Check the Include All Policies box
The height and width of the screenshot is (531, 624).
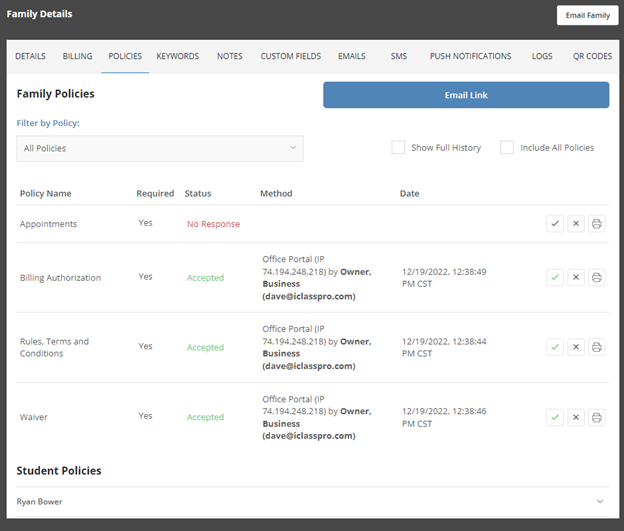(x=507, y=147)
